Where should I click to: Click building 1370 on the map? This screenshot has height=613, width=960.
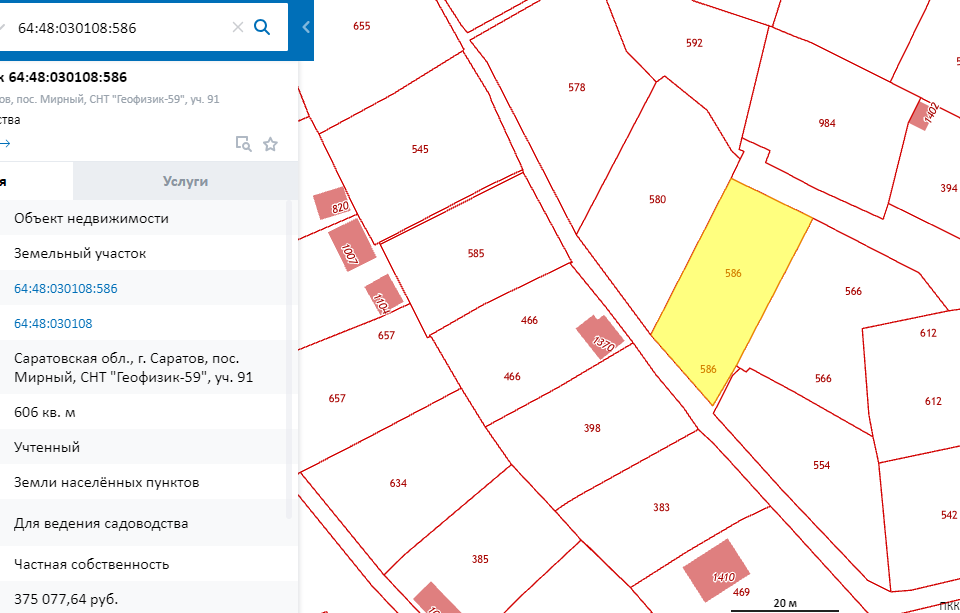(x=599, y=336)
